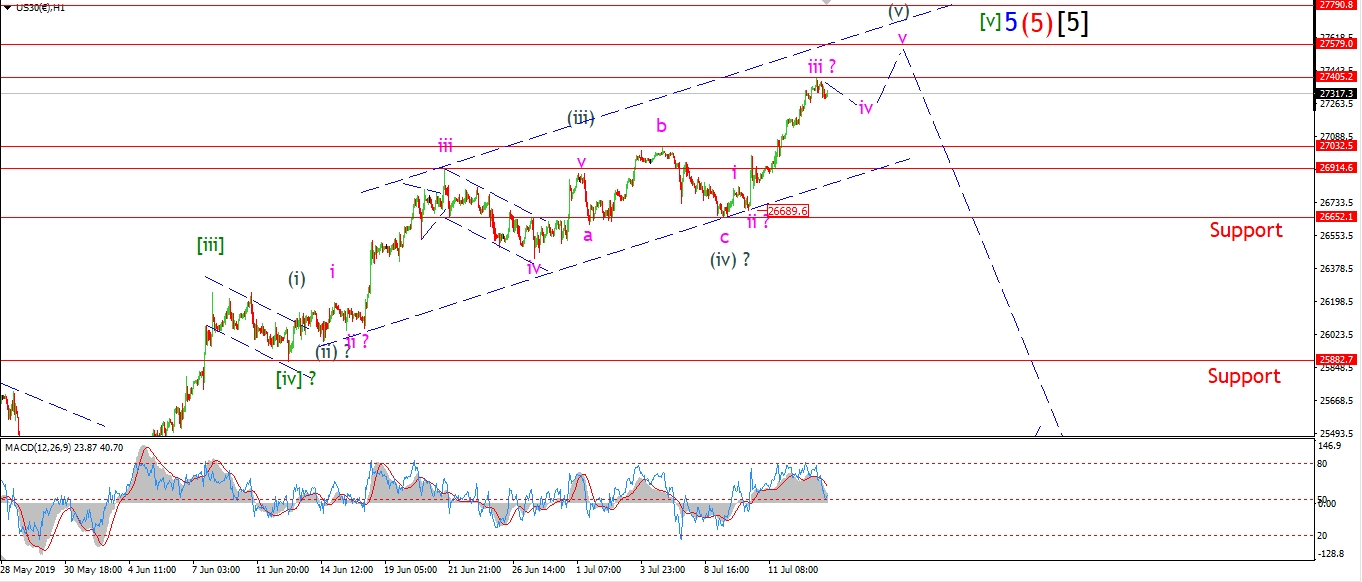The image size is (1362, 582).
Task: Select the 25882.7 support price tag
Action: tap(1336, 359)
